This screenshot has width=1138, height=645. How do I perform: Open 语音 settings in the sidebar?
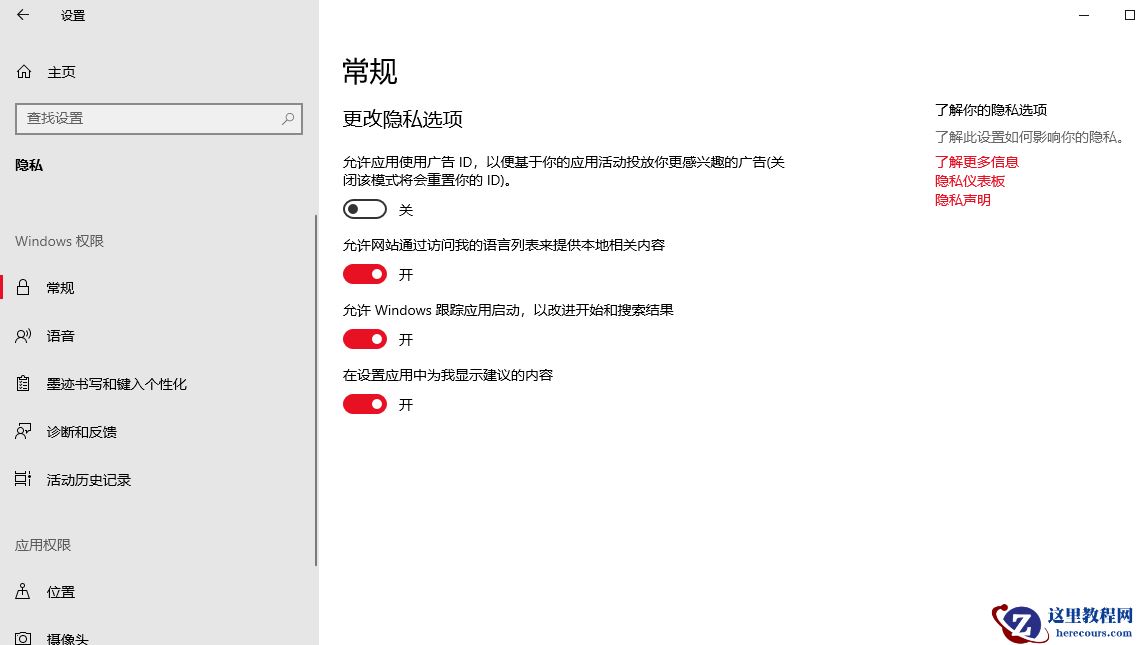pyautogui.click(x=60, y=335)
